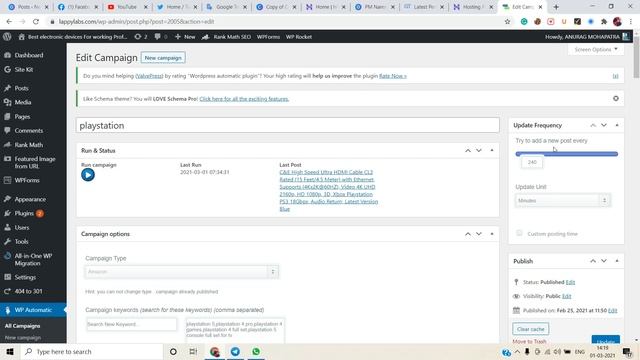Click the New menu in admin bar
This screenshot has height=360, width=640.
tap(185, 37)
